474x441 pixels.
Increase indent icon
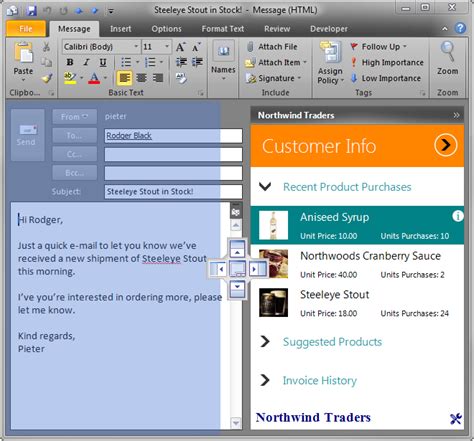(197, 62)
